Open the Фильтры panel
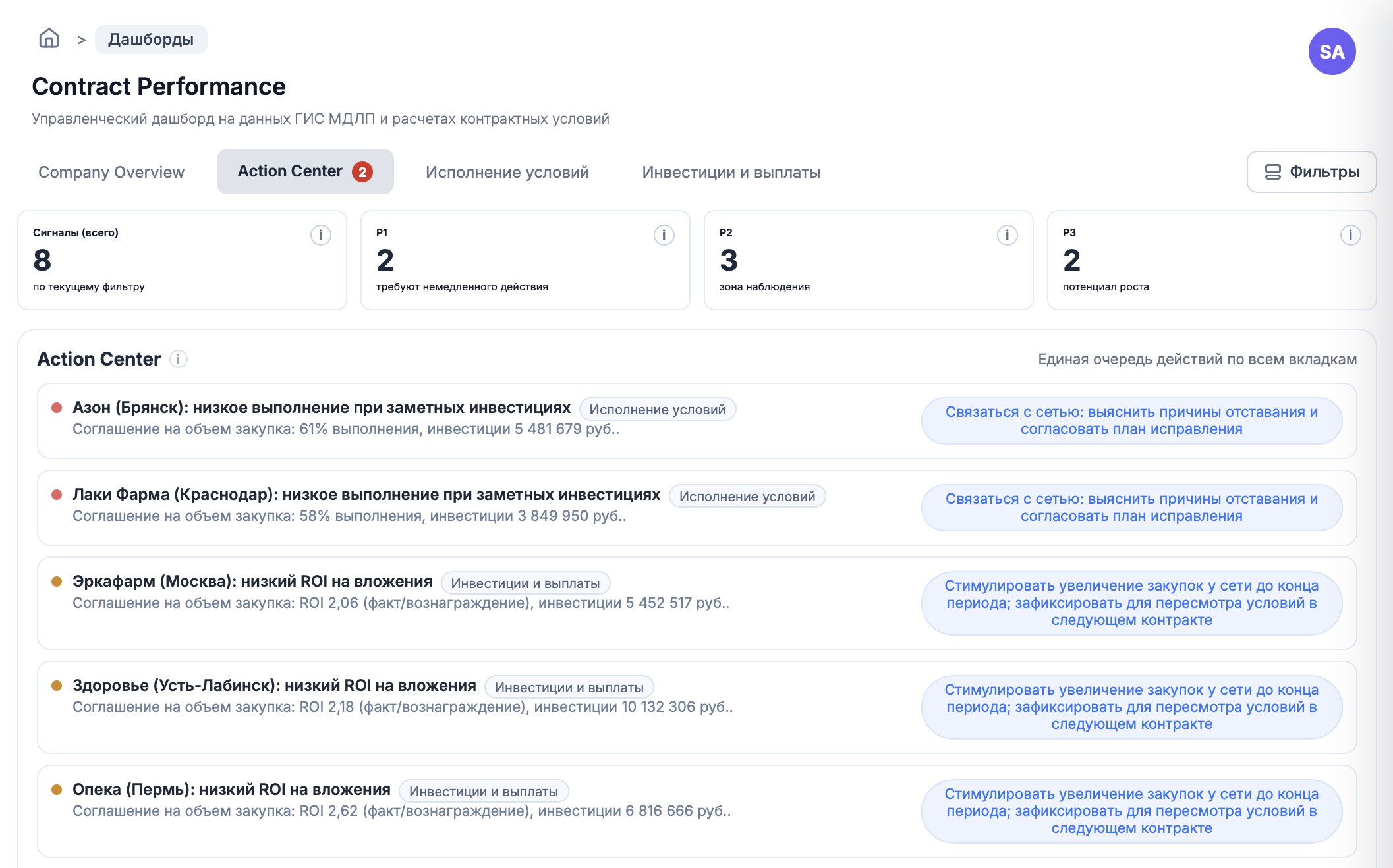Image resolution: width=1393 pixels, height=868 pixels. pyautogui.click(x=1311, y=171)
